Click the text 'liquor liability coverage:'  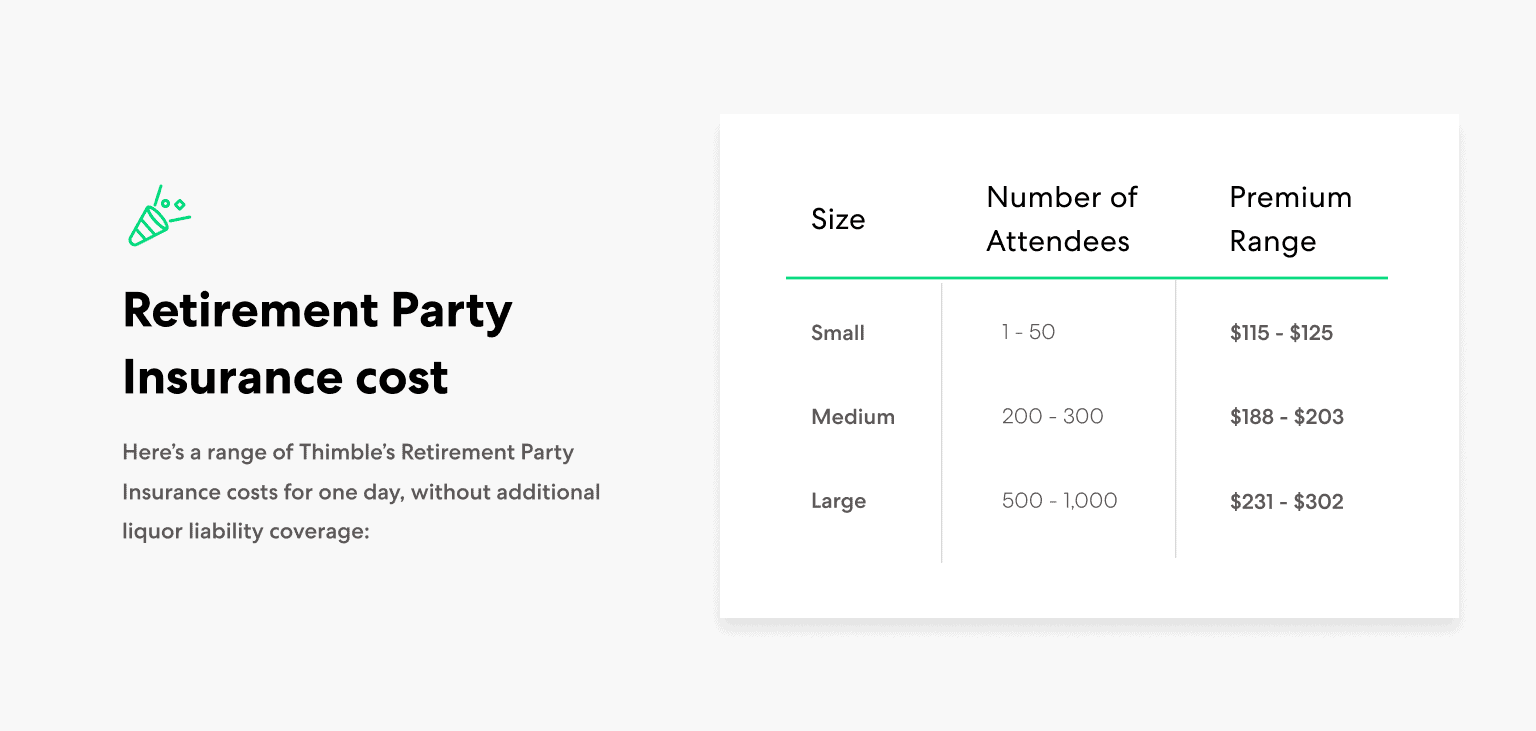(246, 531)
